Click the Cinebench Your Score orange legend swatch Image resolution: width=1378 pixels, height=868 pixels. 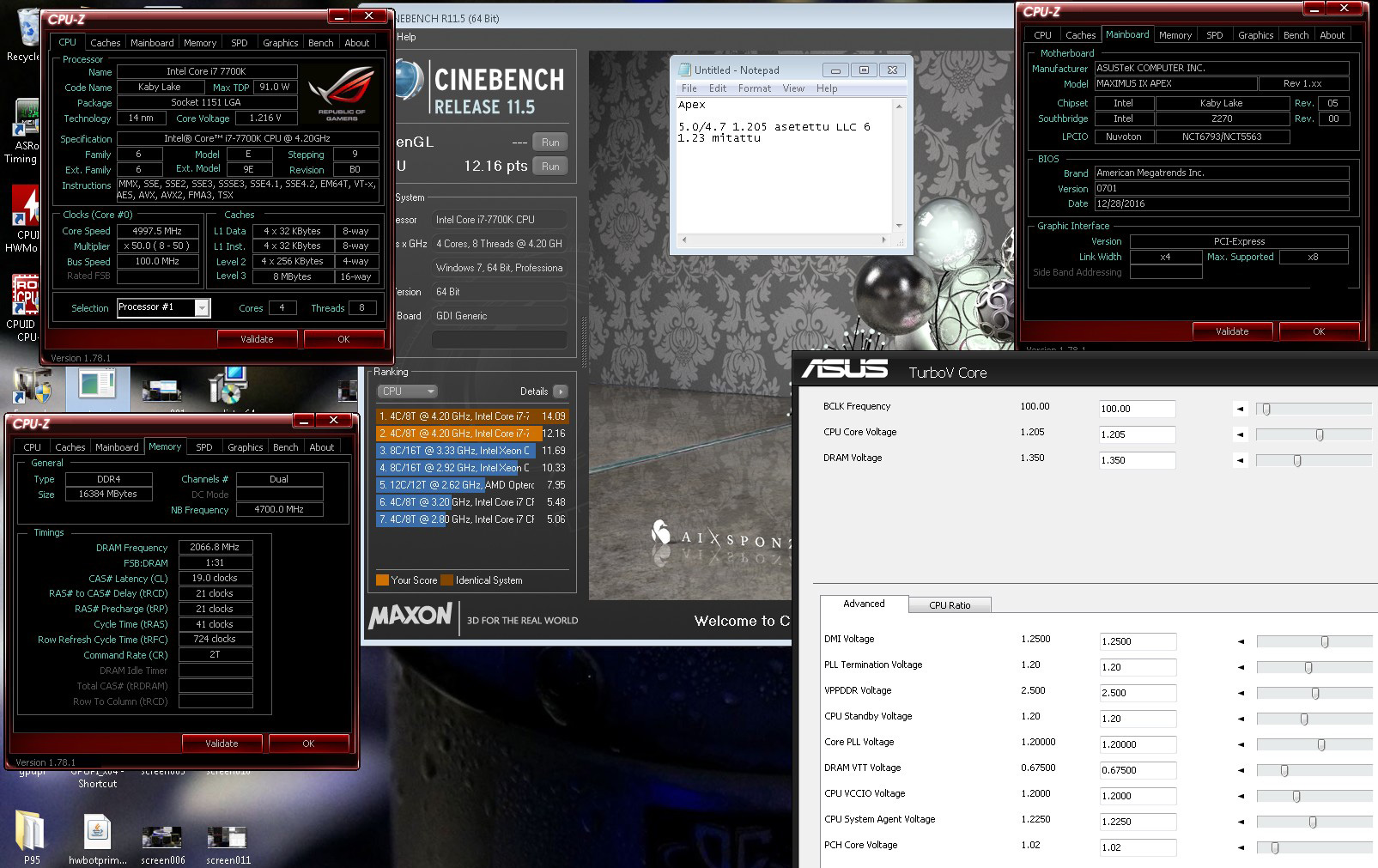pos(382,580)
